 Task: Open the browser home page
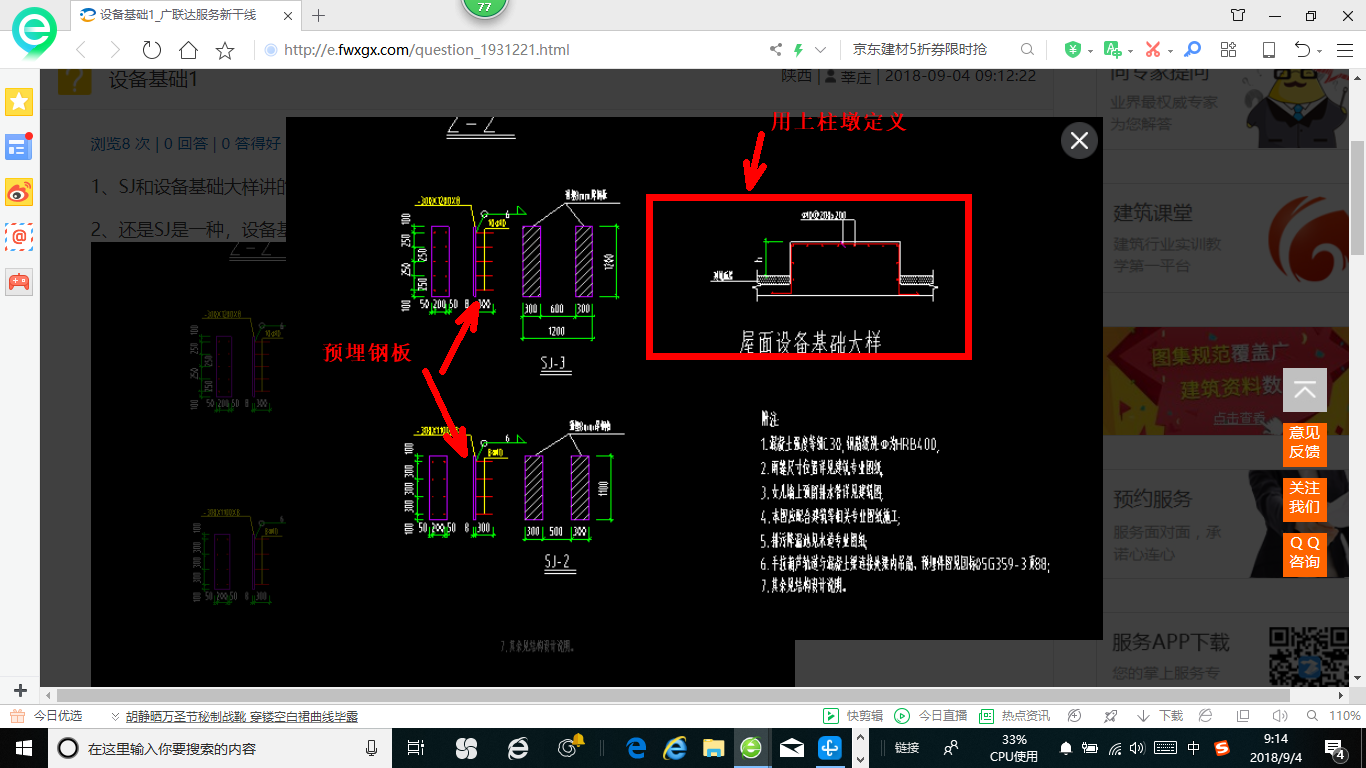click(188, 50)
